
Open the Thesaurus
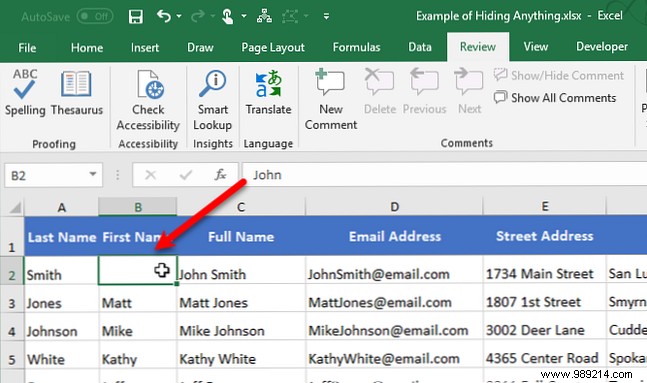77,92
